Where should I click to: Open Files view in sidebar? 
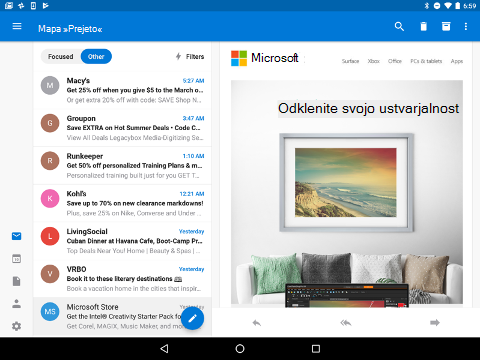(x=16, y=281)
